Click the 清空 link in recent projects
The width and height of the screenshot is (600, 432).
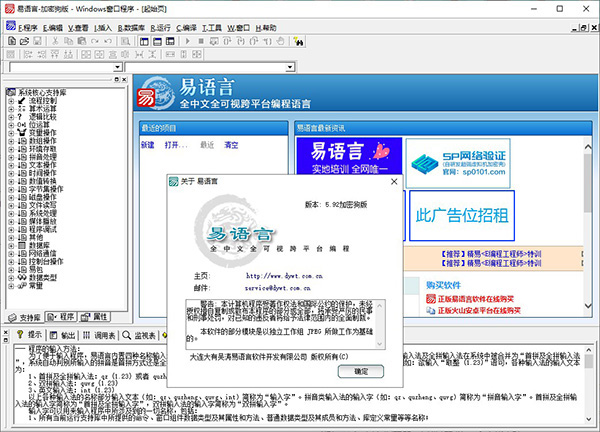click(x=231, y=145)
